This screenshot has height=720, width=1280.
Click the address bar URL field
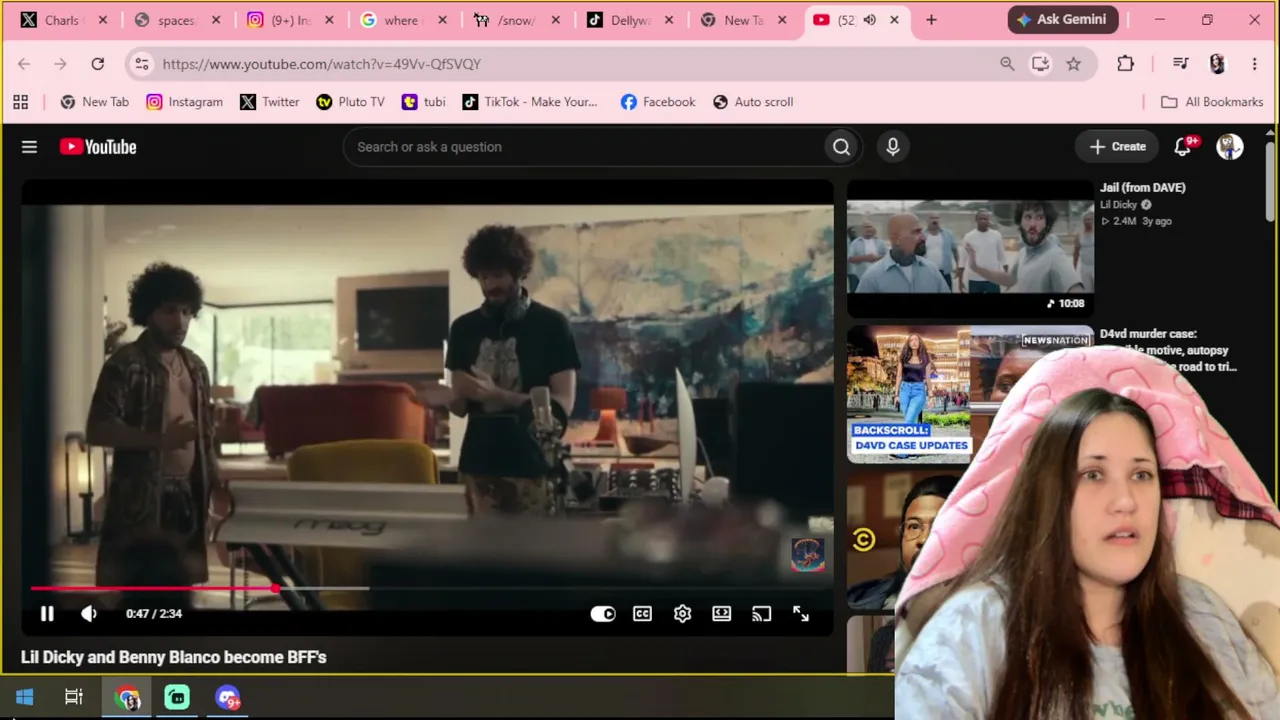click(x=575, y=64)
